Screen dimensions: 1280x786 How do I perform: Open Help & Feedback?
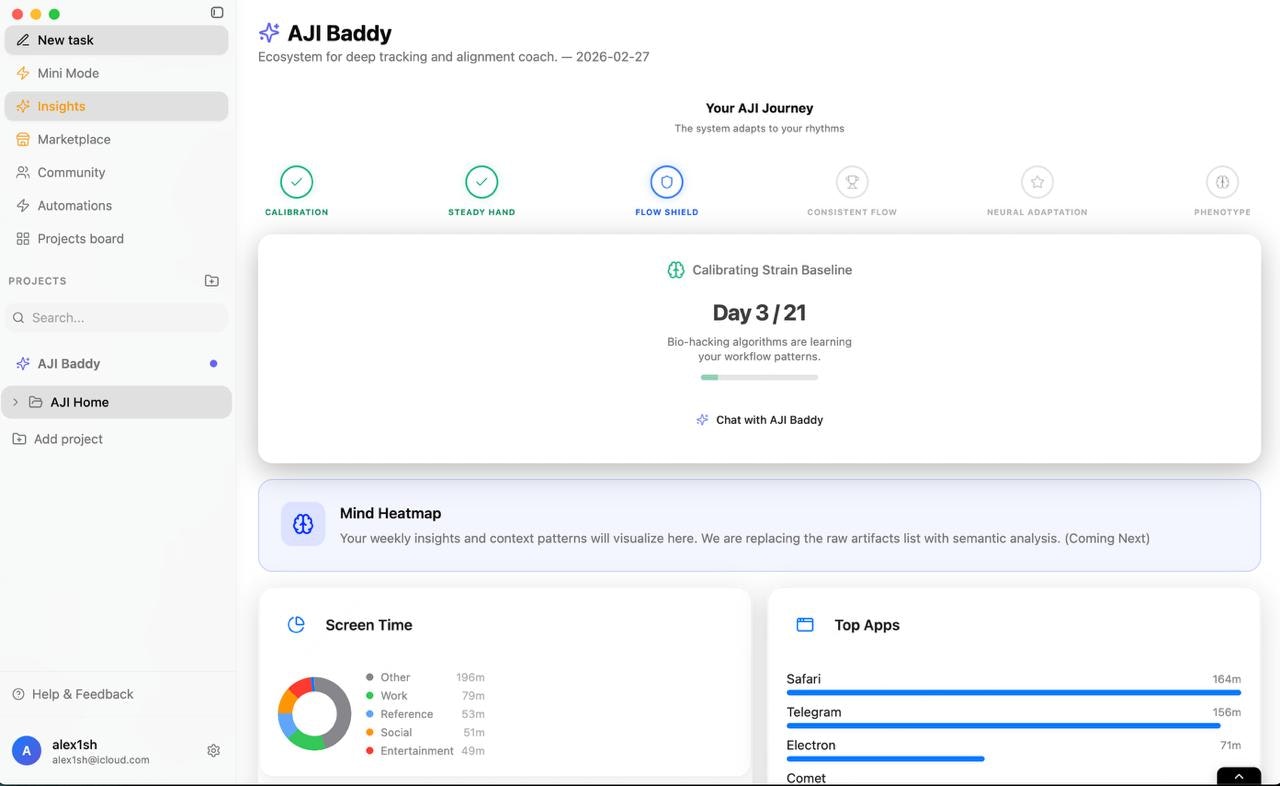[73, 694]
